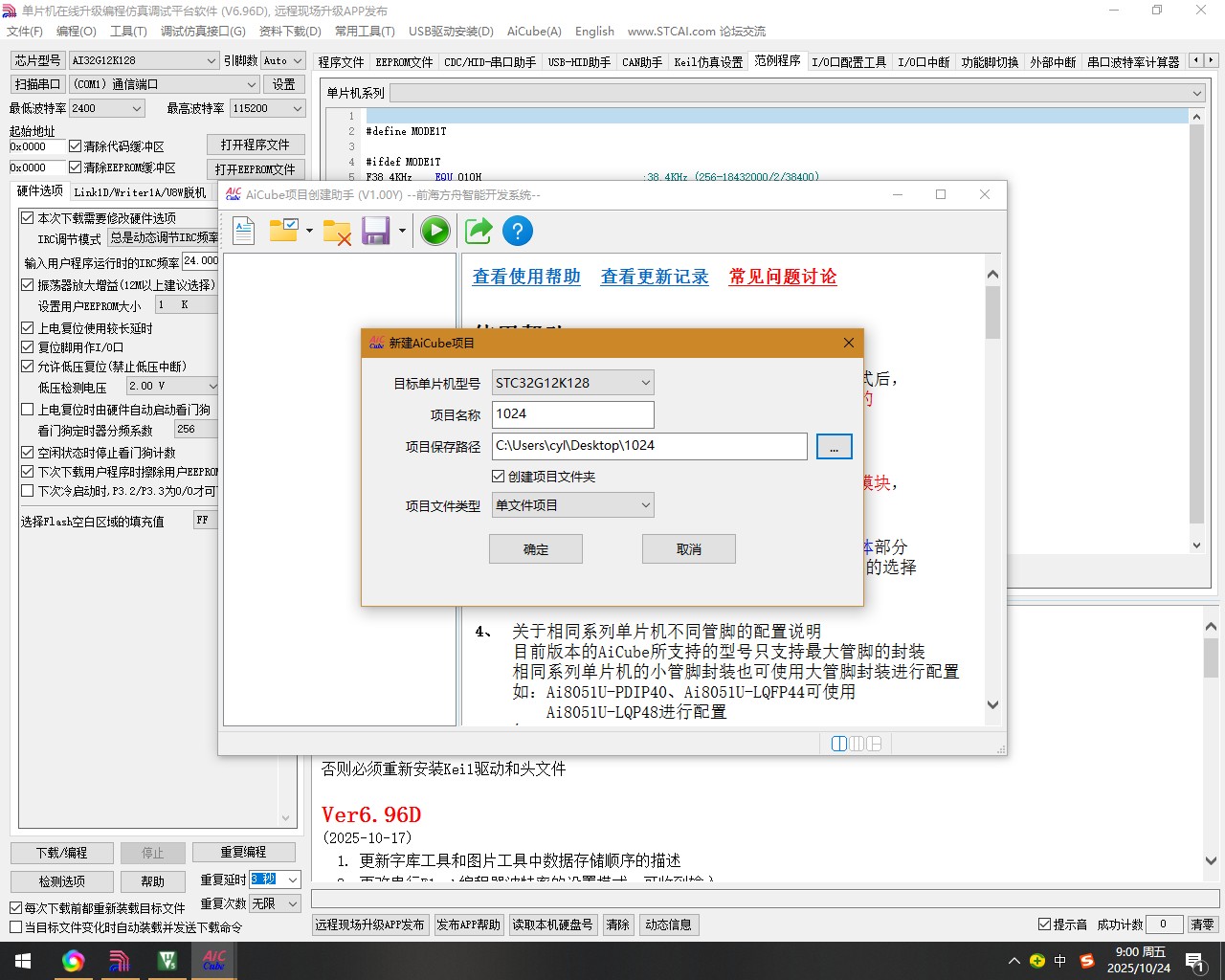
Task: Select the AiCube icon on the taskbar
Action: click(212, 960)
